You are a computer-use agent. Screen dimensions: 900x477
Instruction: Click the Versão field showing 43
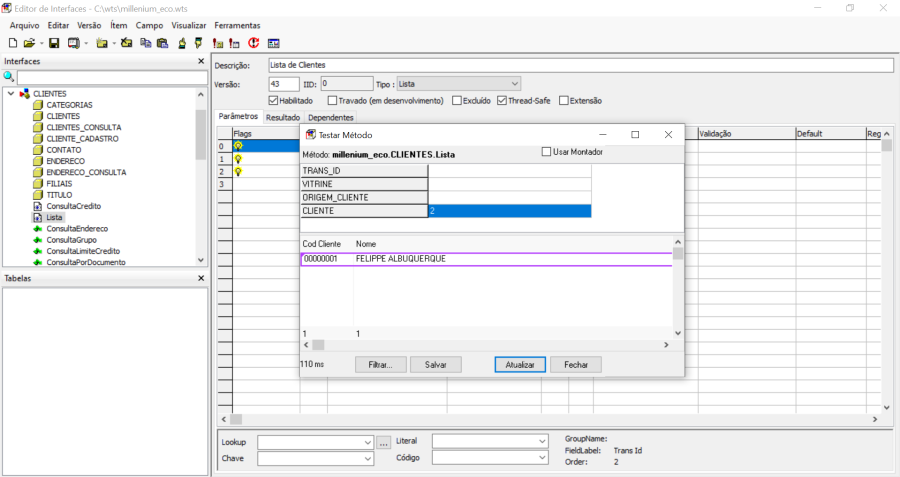tap(284, 84)
